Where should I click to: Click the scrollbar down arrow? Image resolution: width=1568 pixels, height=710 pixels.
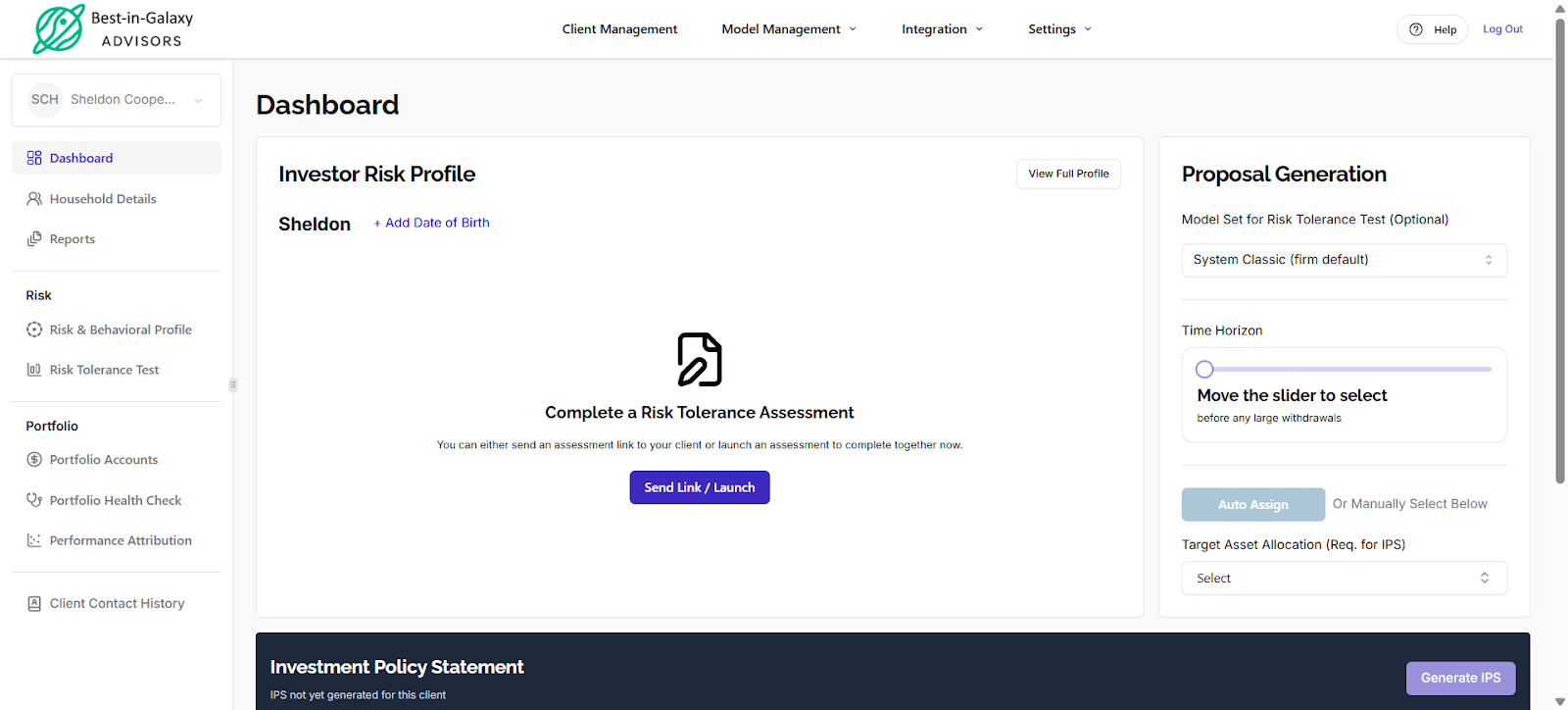1560,702
